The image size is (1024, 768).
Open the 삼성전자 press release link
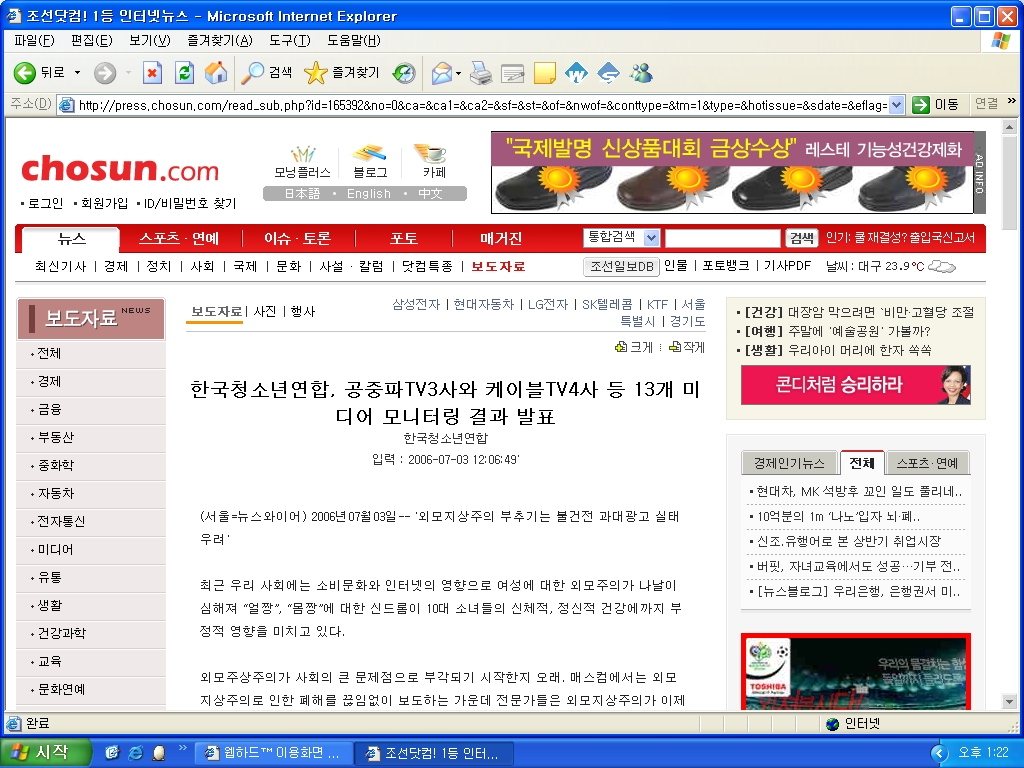click(x=416, y=304)
